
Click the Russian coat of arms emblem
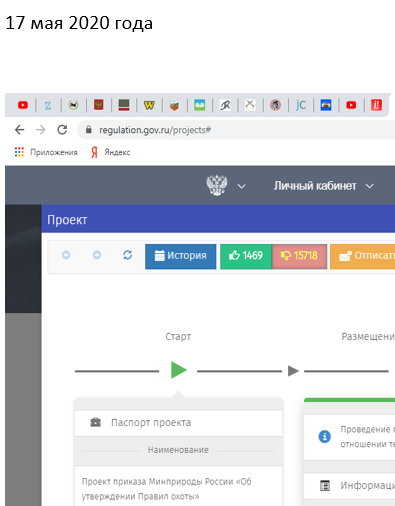click(217, 185)
